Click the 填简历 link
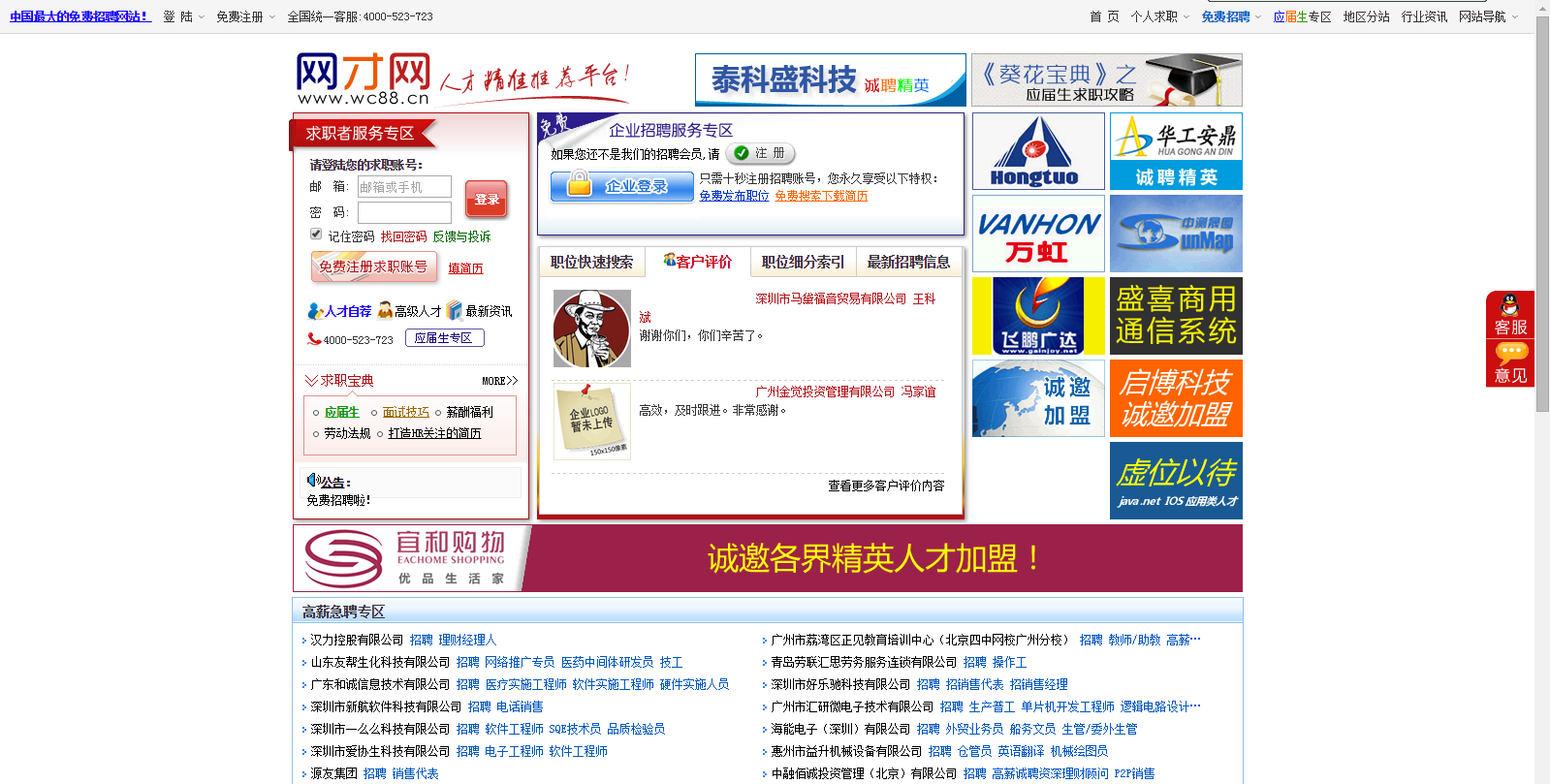The height and width of the screenshot is (784, 1550). (x=465, y=268)
